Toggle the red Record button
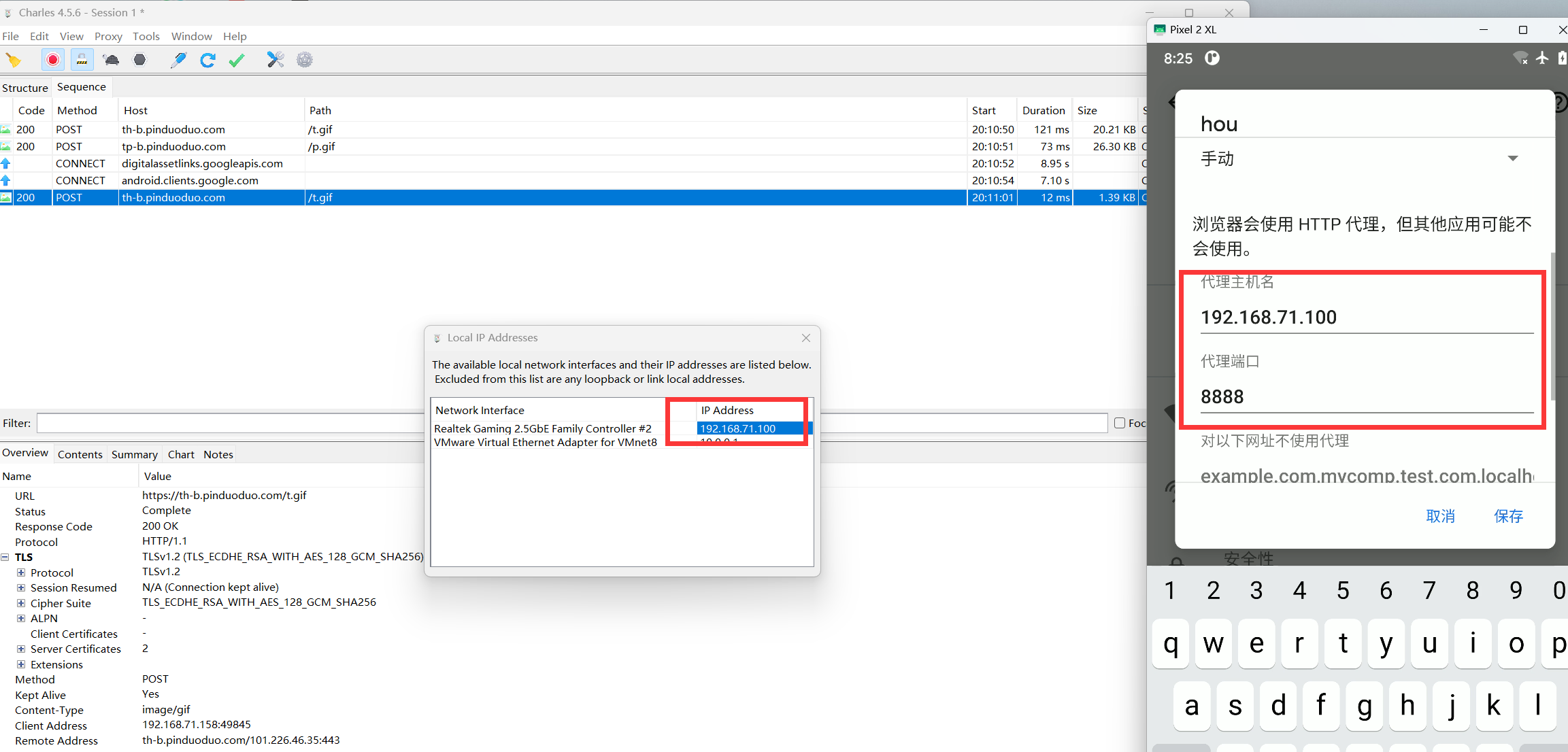 click(x=53, y=60)
